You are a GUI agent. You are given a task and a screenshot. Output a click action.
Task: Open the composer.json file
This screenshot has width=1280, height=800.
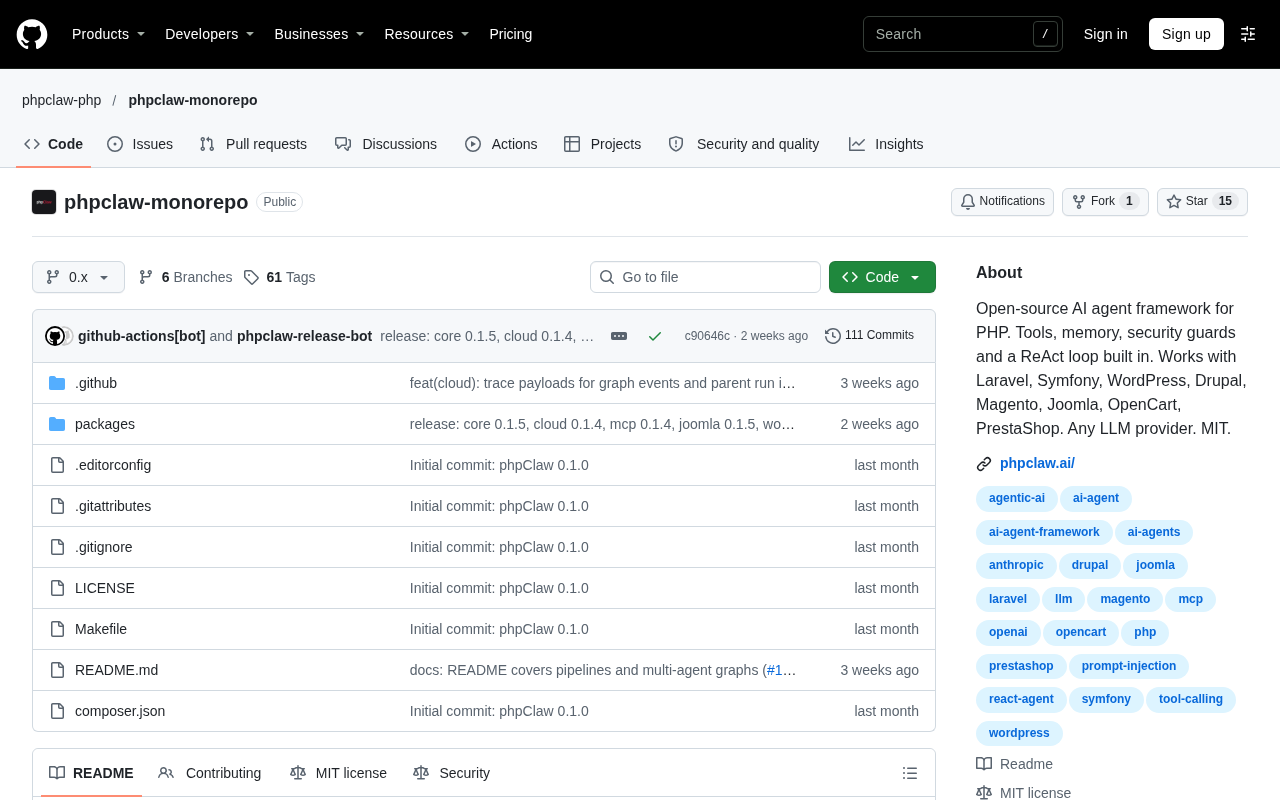pos(120,711)
